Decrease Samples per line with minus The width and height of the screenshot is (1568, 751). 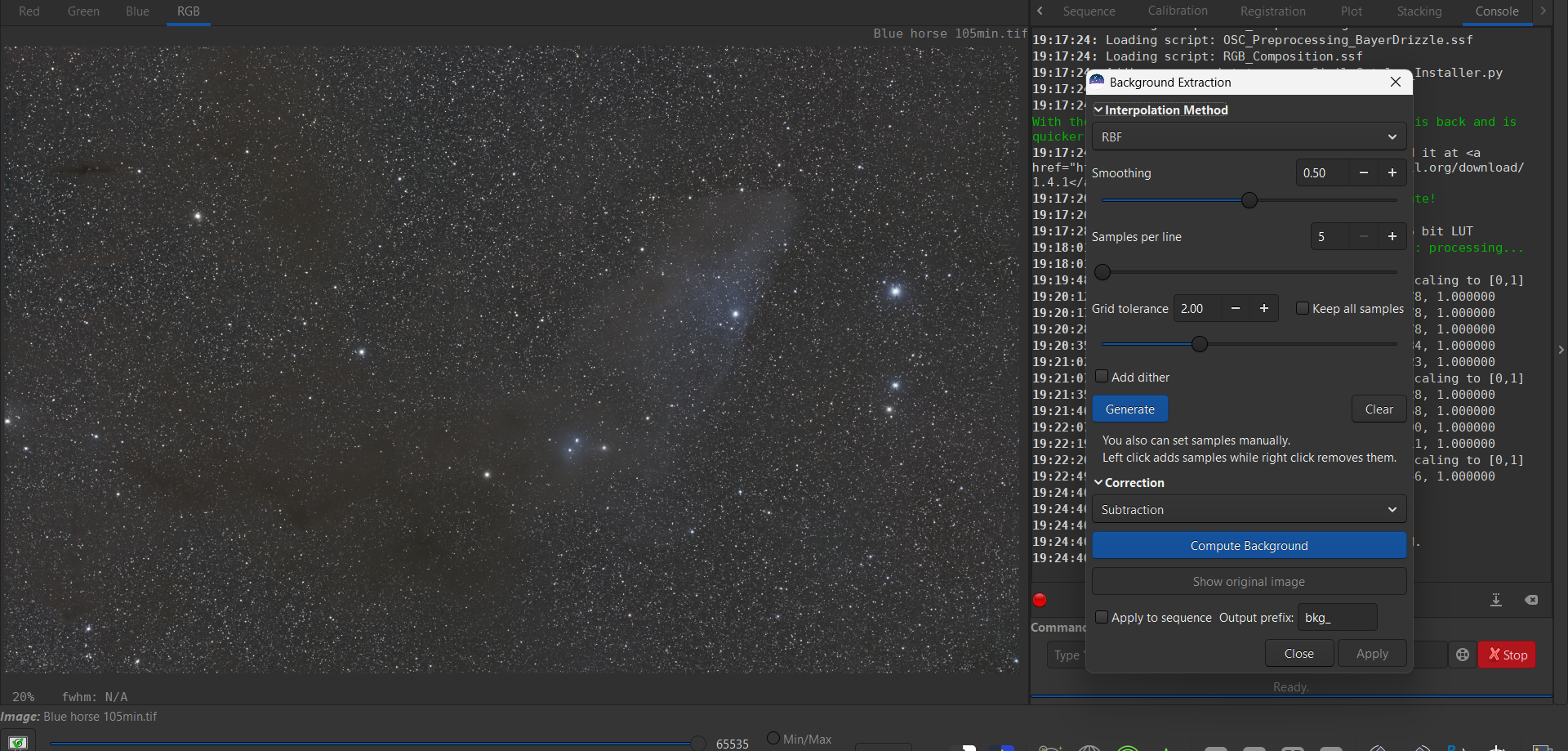pos(1364,236)
